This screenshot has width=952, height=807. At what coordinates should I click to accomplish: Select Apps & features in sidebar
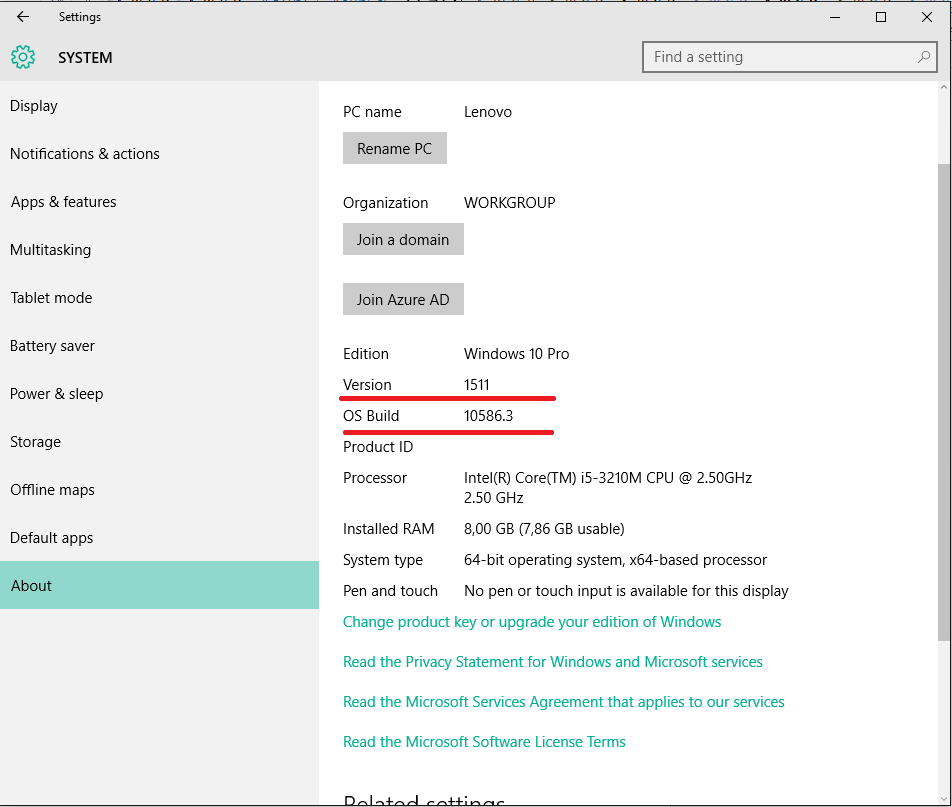coord(159,202)
